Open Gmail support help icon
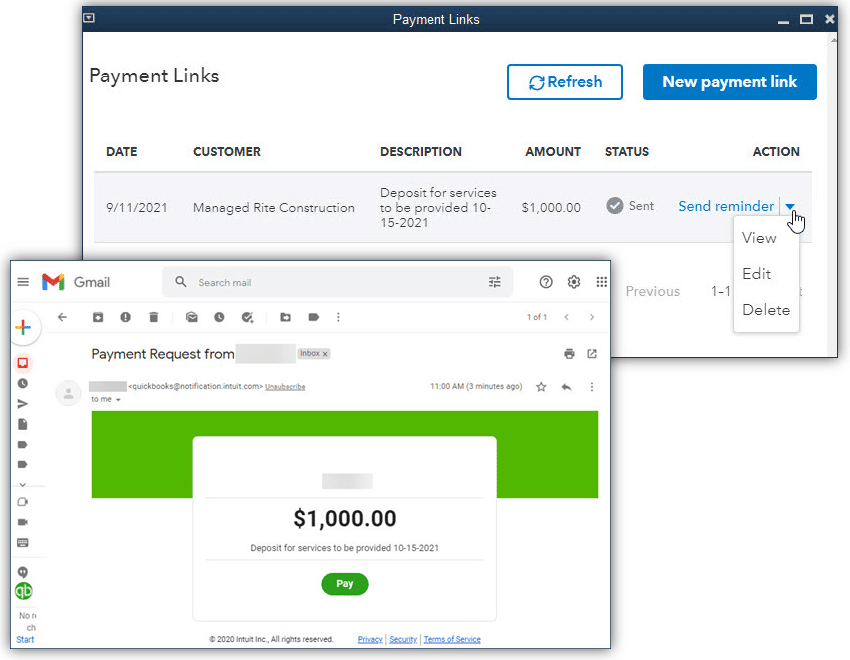Screen dimensions: 850x660 point(546,282)
